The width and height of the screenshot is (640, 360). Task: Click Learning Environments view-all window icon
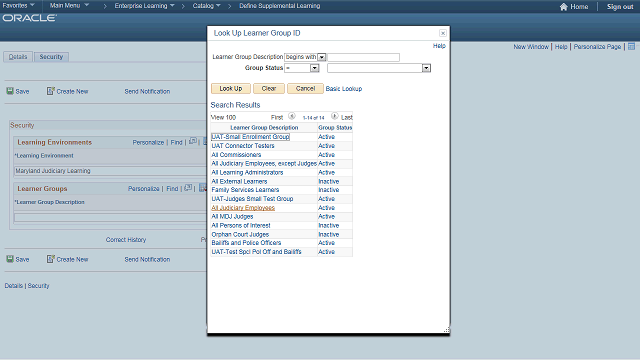click(x=193, y=141)
